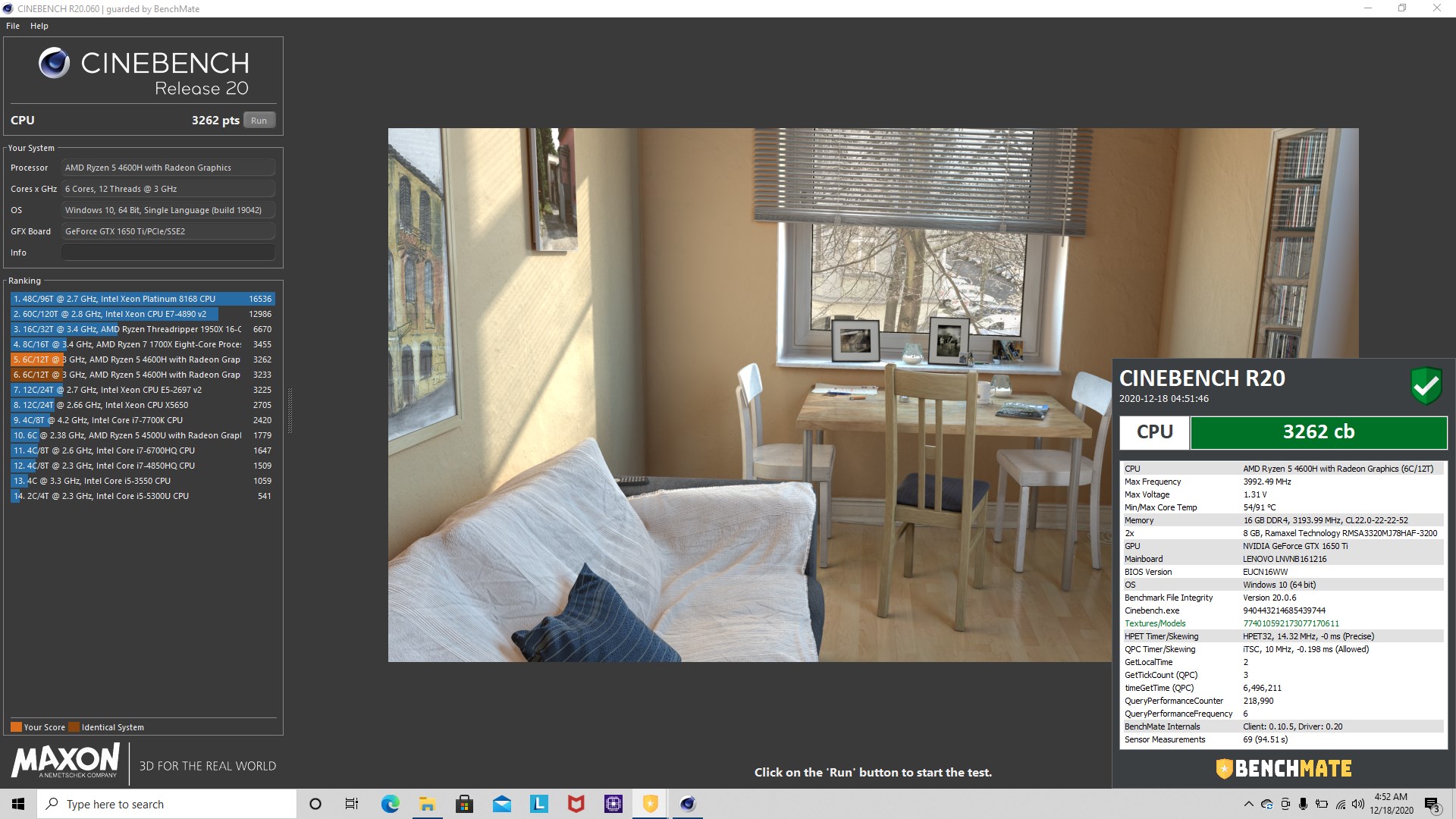Select ranking row 4 Ryzen 7 1700X
Image resolution: width=1456 pixels, height=819 pixels.
tap(143, 344)
